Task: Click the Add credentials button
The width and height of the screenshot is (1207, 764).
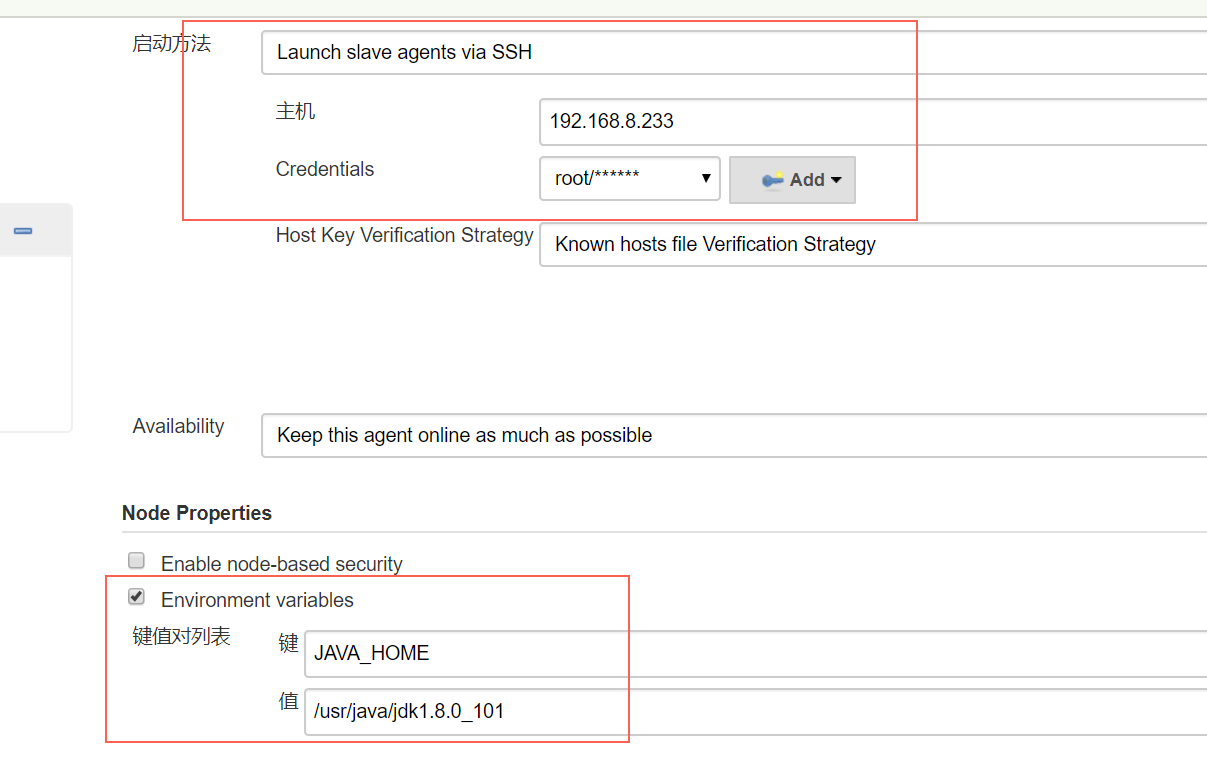Action: (x=792, y=180)
